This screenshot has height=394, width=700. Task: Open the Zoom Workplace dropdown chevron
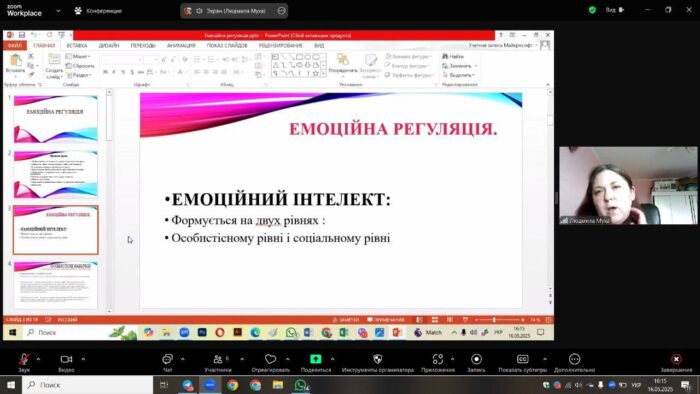tap(58, 11)
